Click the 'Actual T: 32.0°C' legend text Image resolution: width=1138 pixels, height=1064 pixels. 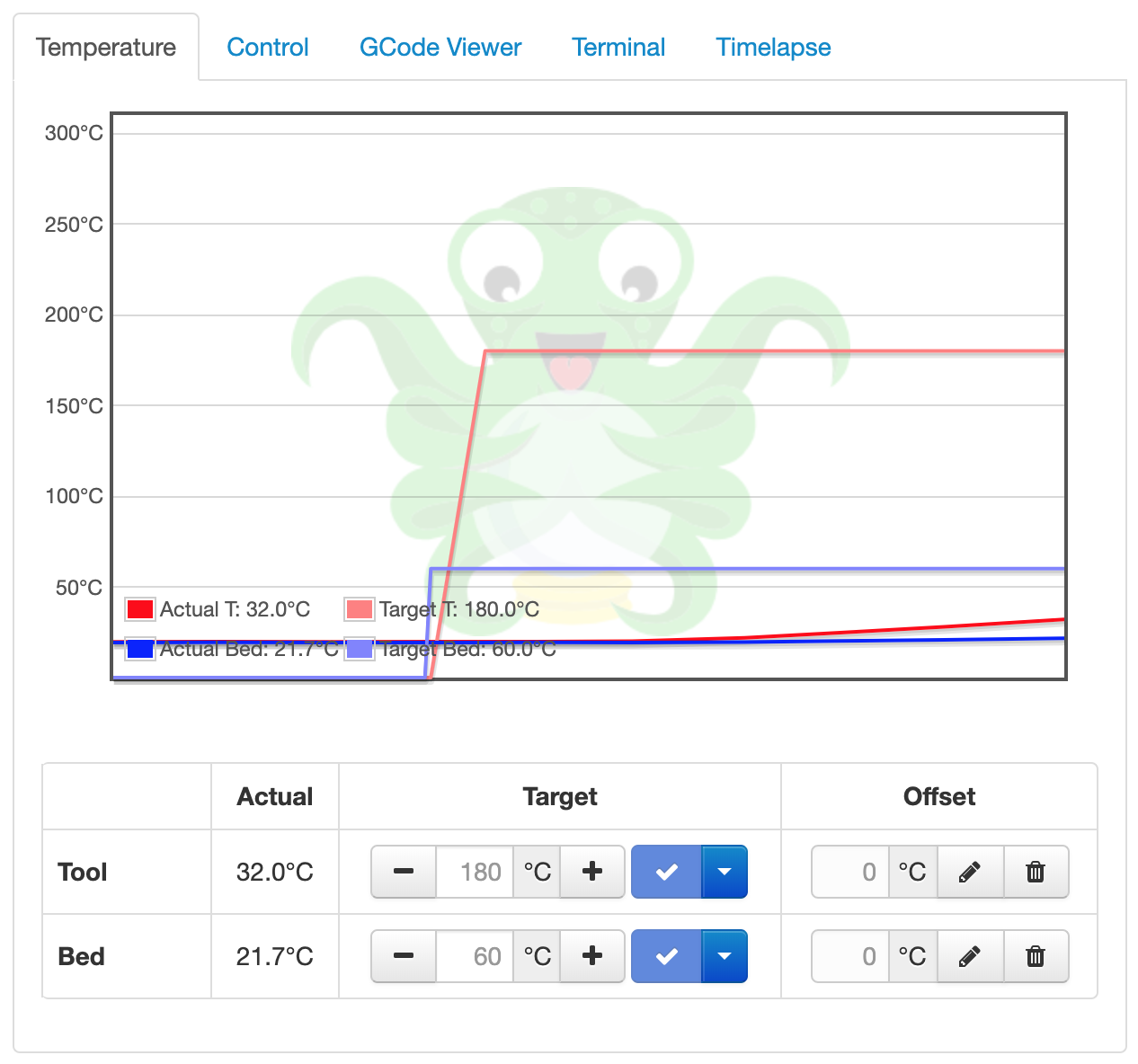click(x=236, y=609)
